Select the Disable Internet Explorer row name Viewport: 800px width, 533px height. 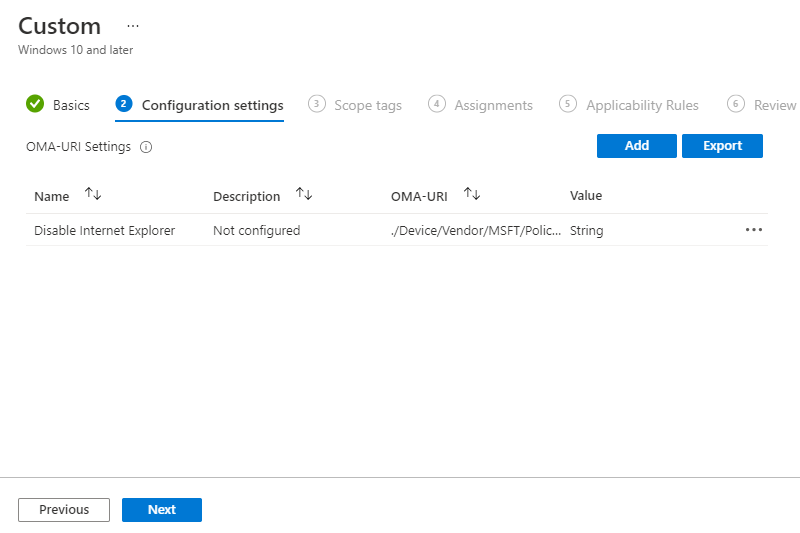(x=104, y=230)
